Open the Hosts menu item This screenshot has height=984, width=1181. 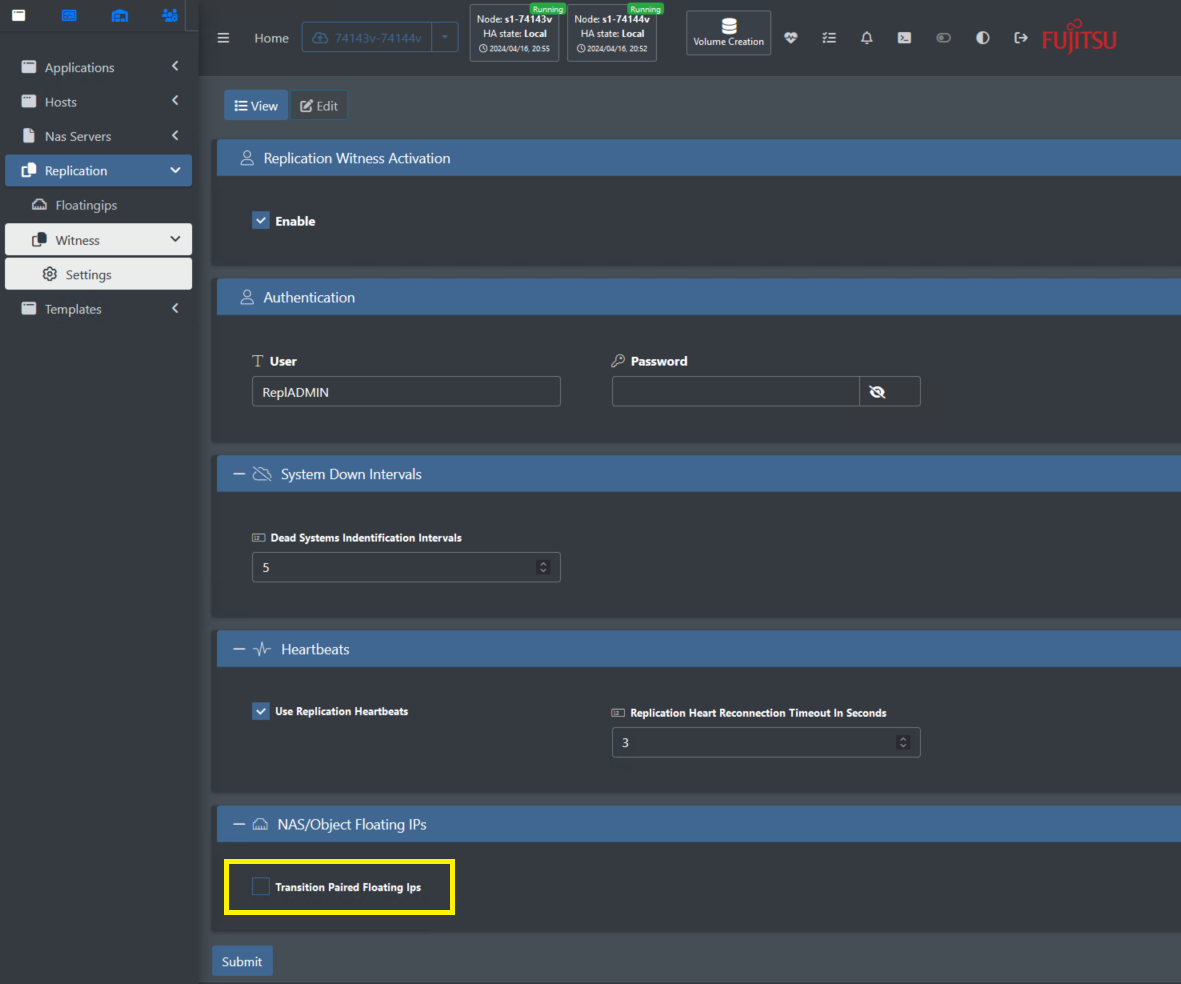coord(99,102)
